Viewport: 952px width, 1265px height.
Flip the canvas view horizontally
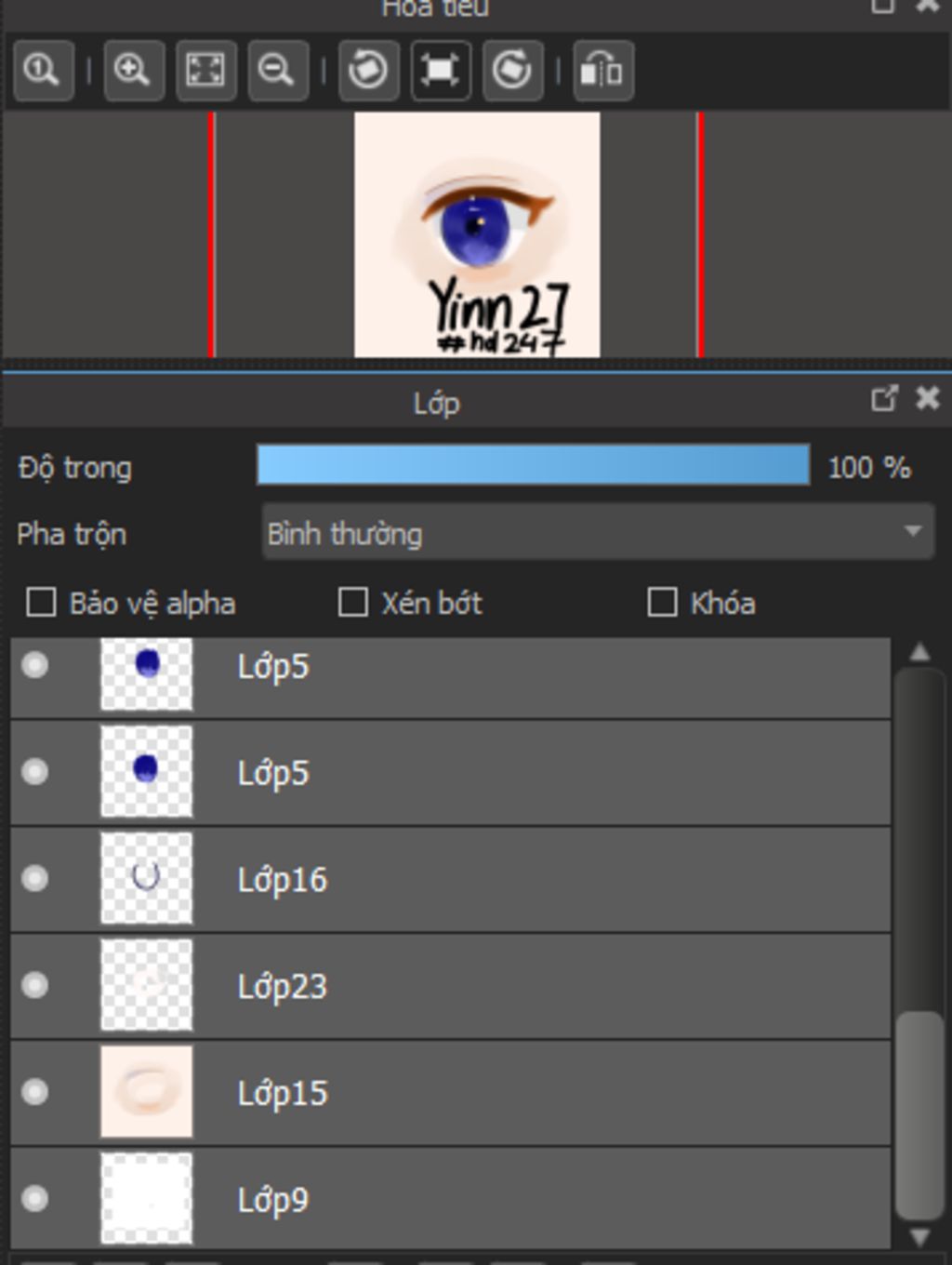[602, 71]
